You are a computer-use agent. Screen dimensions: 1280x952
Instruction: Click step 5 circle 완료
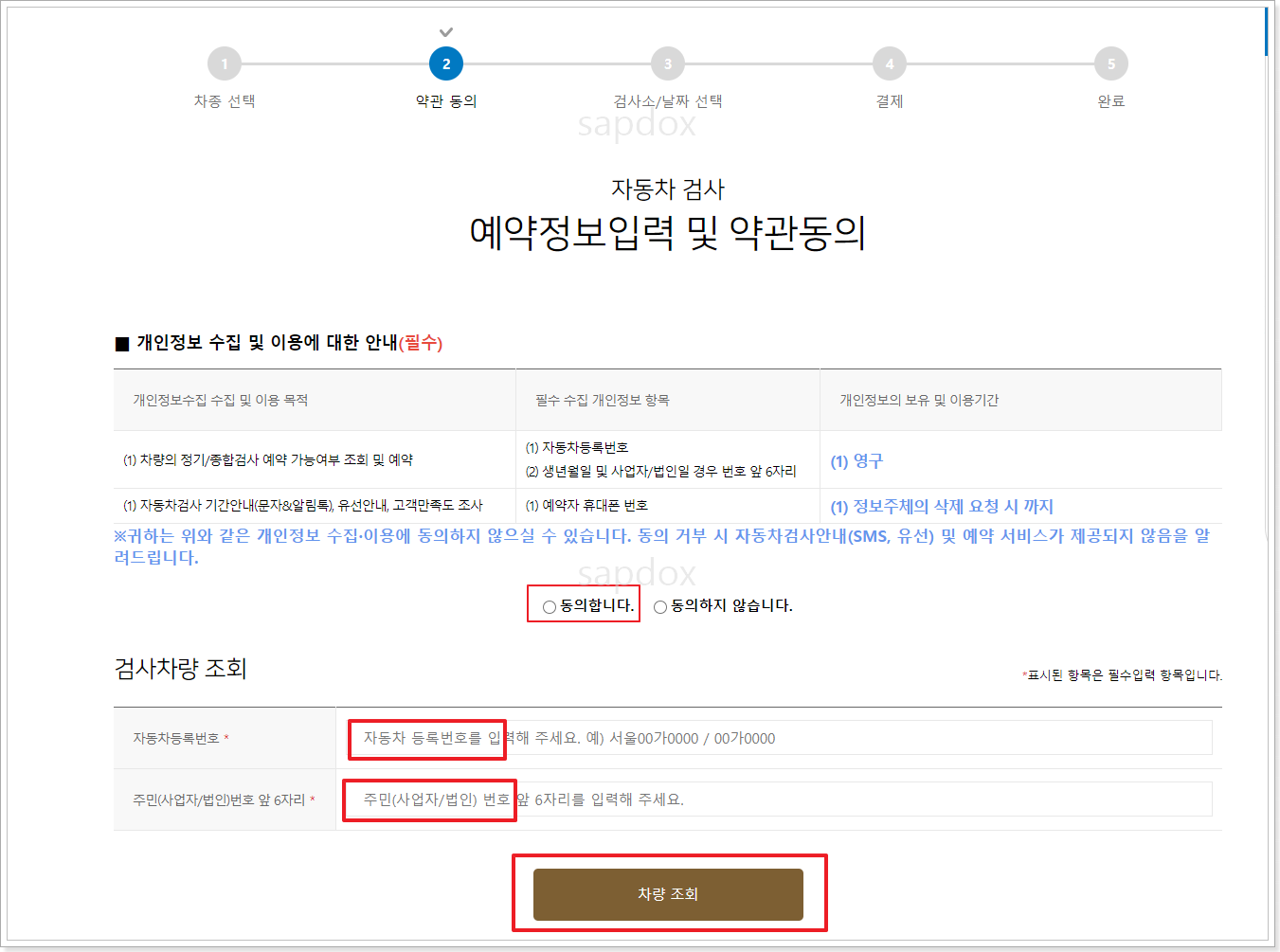(1111, 64)
